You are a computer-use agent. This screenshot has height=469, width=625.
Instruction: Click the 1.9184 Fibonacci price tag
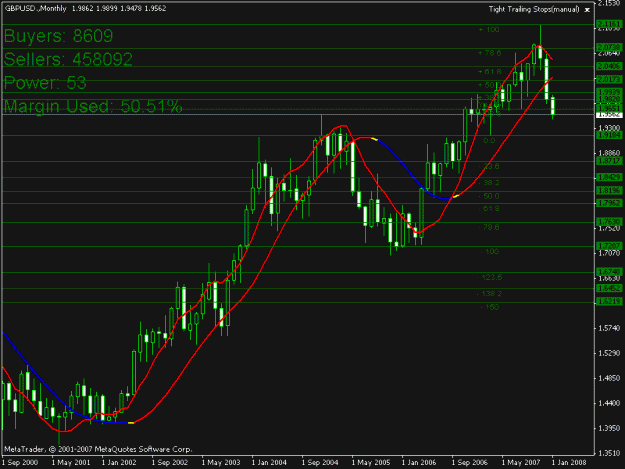click(x=609, y=135)
